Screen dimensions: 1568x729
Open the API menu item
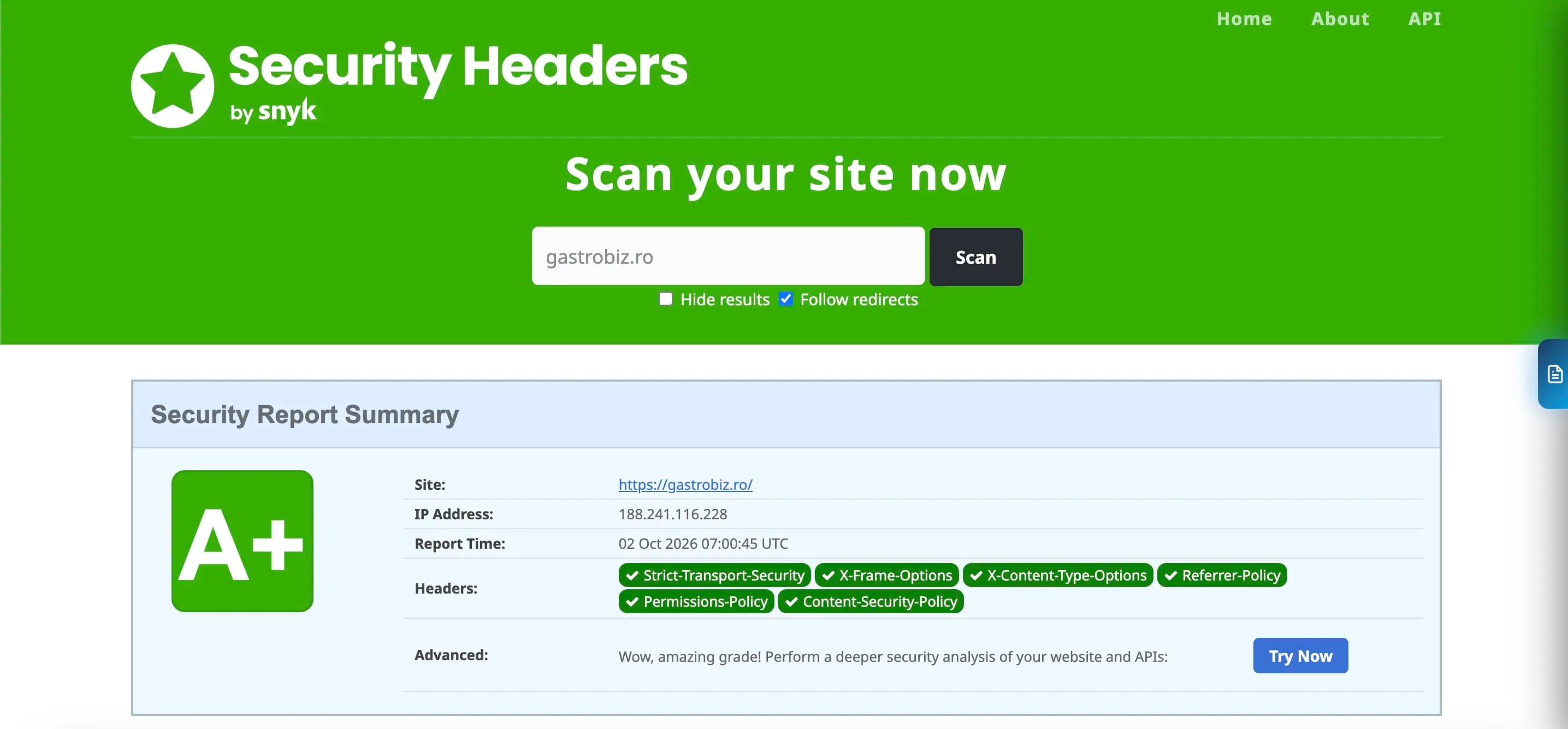tap(1424, 19)
